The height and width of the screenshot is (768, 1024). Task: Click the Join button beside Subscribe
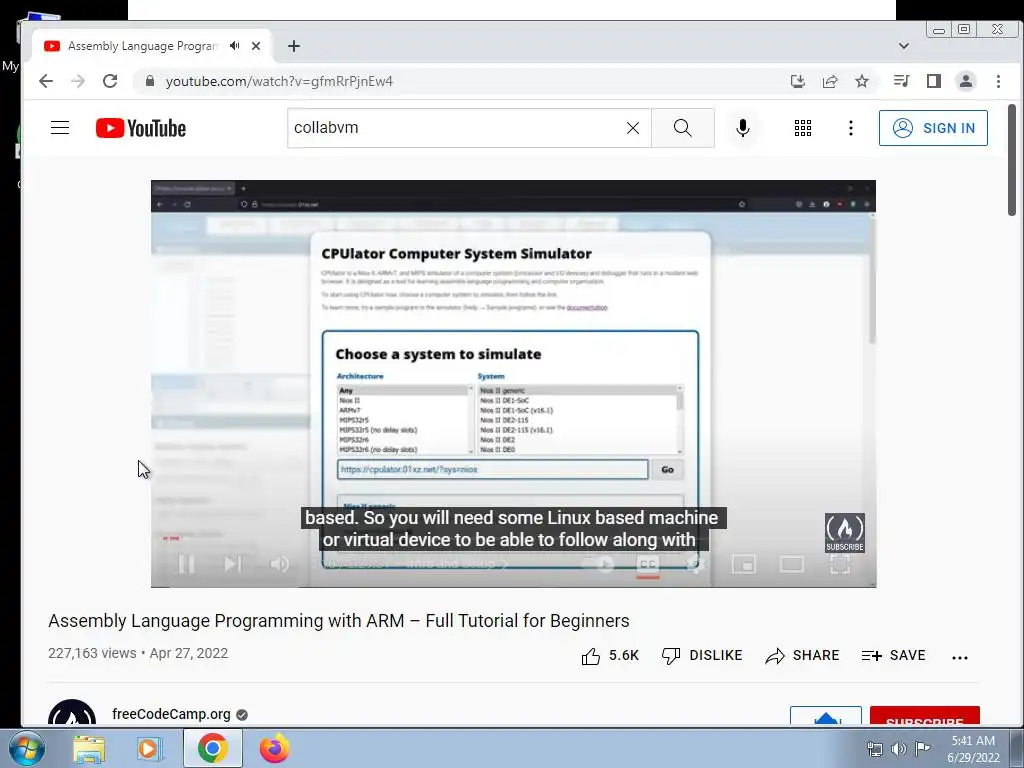point(825,716)
